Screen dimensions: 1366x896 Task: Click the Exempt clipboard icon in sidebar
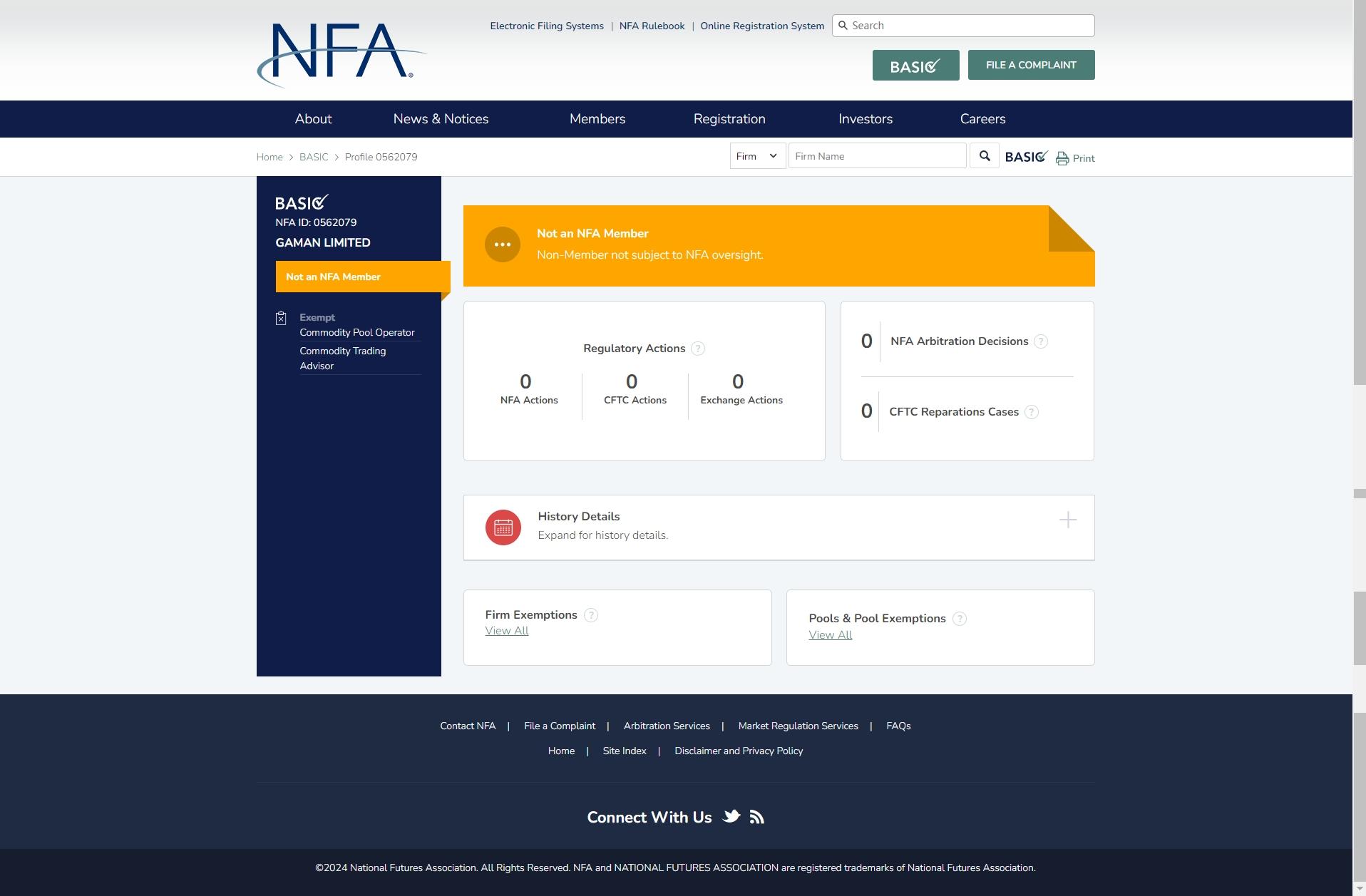pos(281,318)
